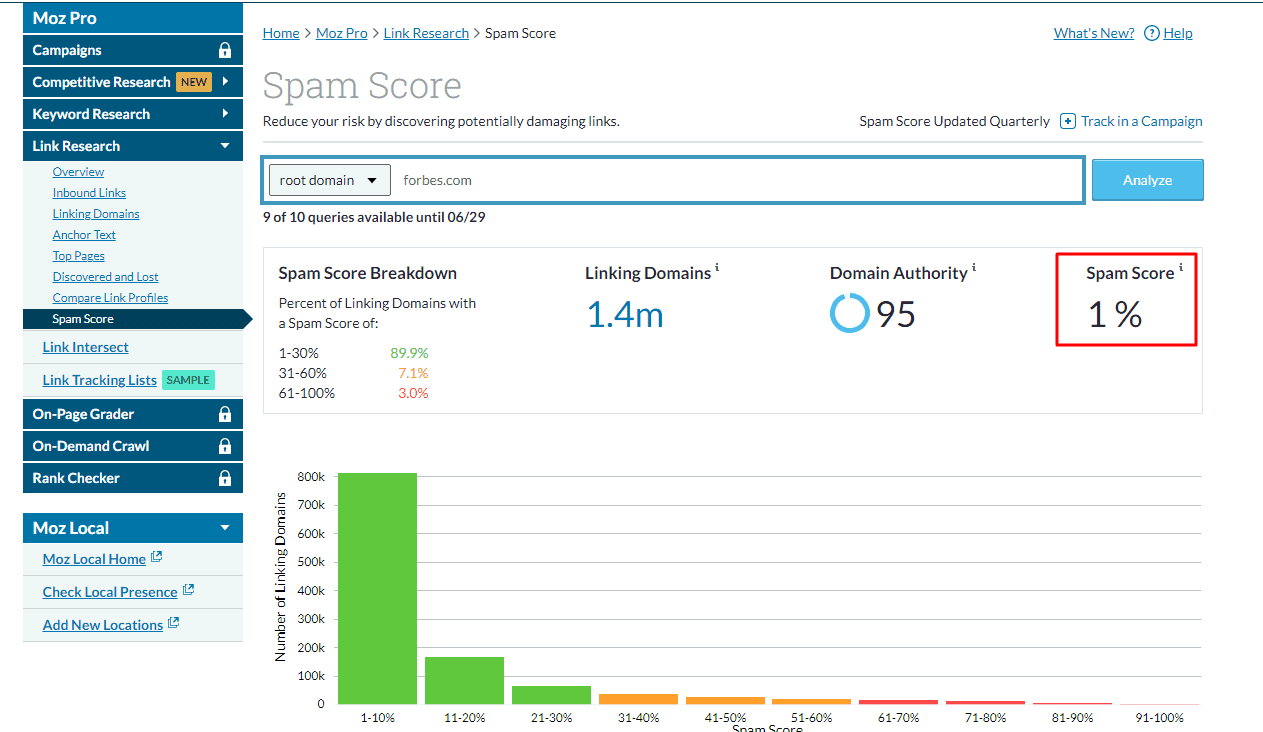Screen dimensions: 1263x732
Task: Click the 11-20% green chart bar
Action: click(464, 680)
